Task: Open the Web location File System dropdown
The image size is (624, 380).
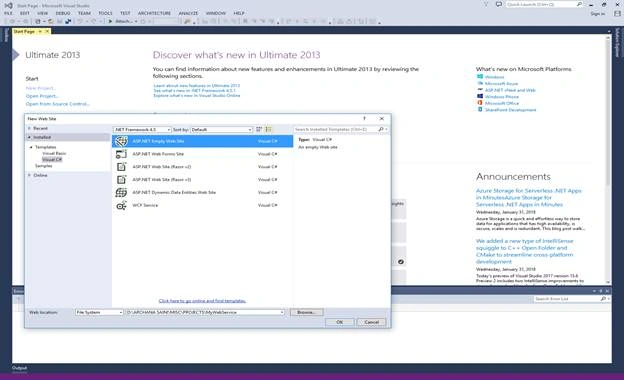Action: point(99,312)
